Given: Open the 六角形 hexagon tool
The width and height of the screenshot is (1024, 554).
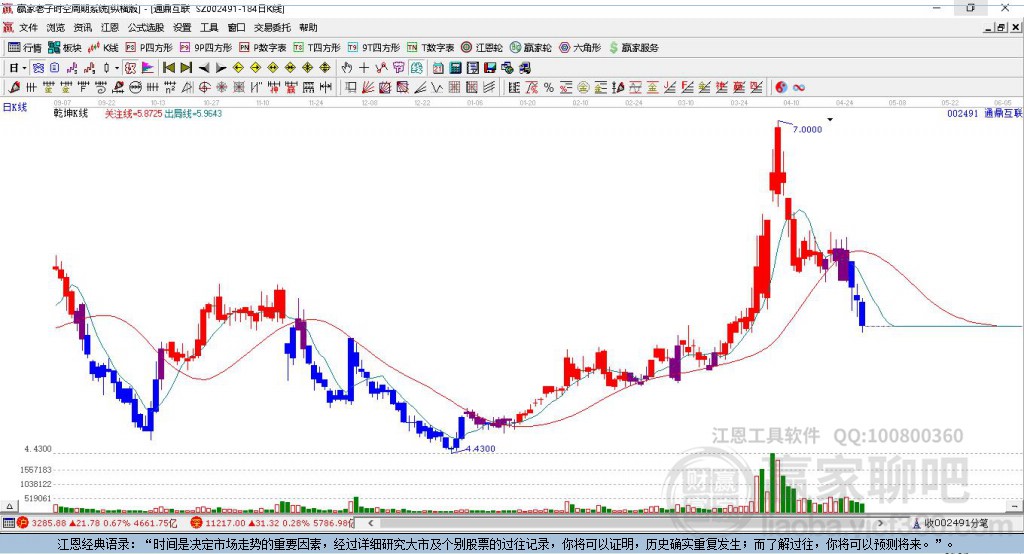Looking at the screenshot, I should pyautogui.click(x=580, y=48).
